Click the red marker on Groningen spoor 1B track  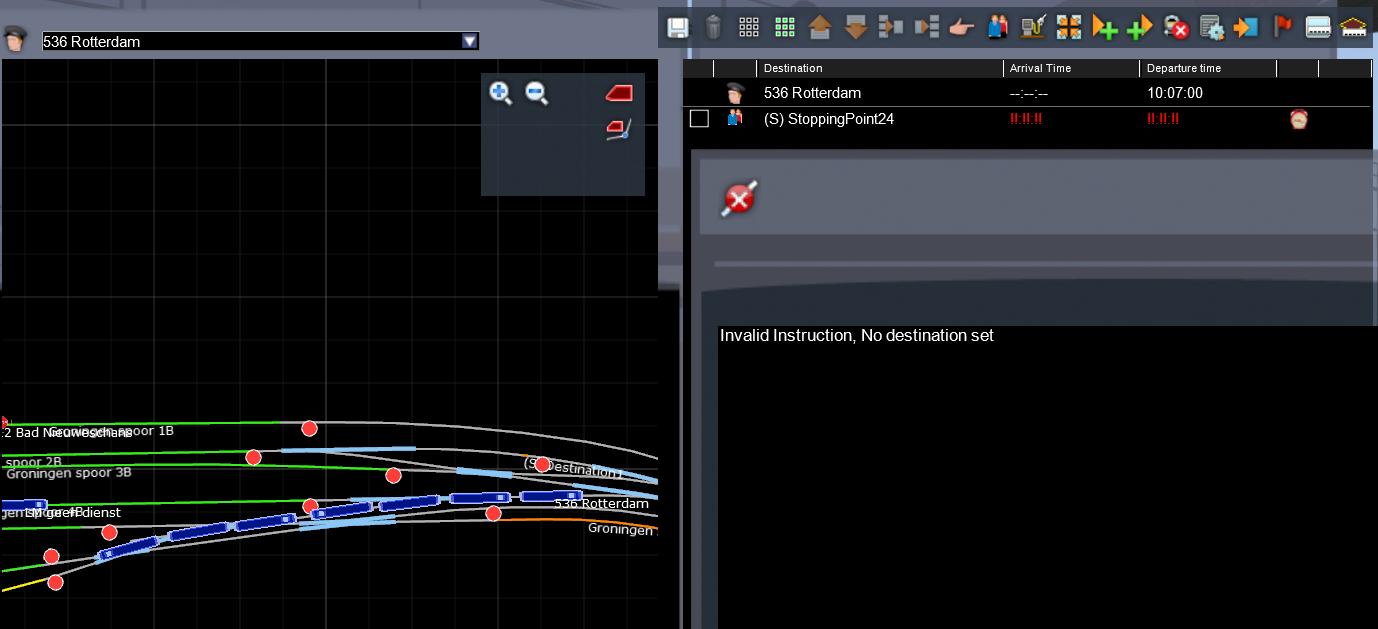click(x=309, y=428)
